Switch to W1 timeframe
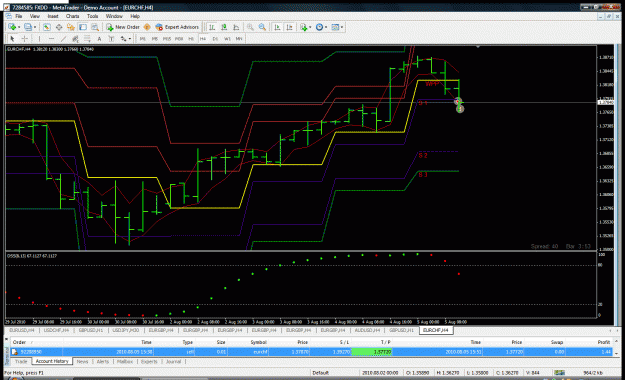 227,39
